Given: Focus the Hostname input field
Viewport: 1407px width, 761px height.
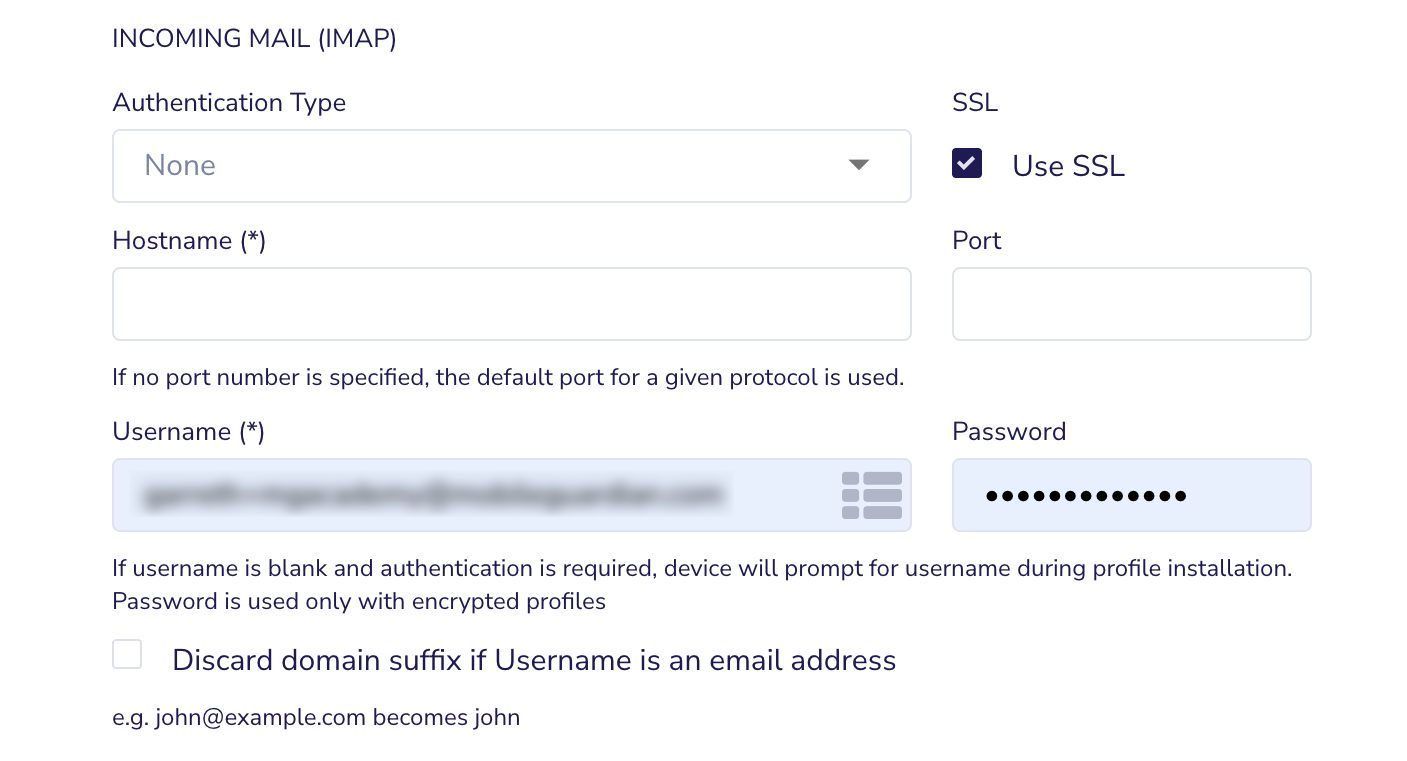Looking at the screenshot, I should pos(512,304).
